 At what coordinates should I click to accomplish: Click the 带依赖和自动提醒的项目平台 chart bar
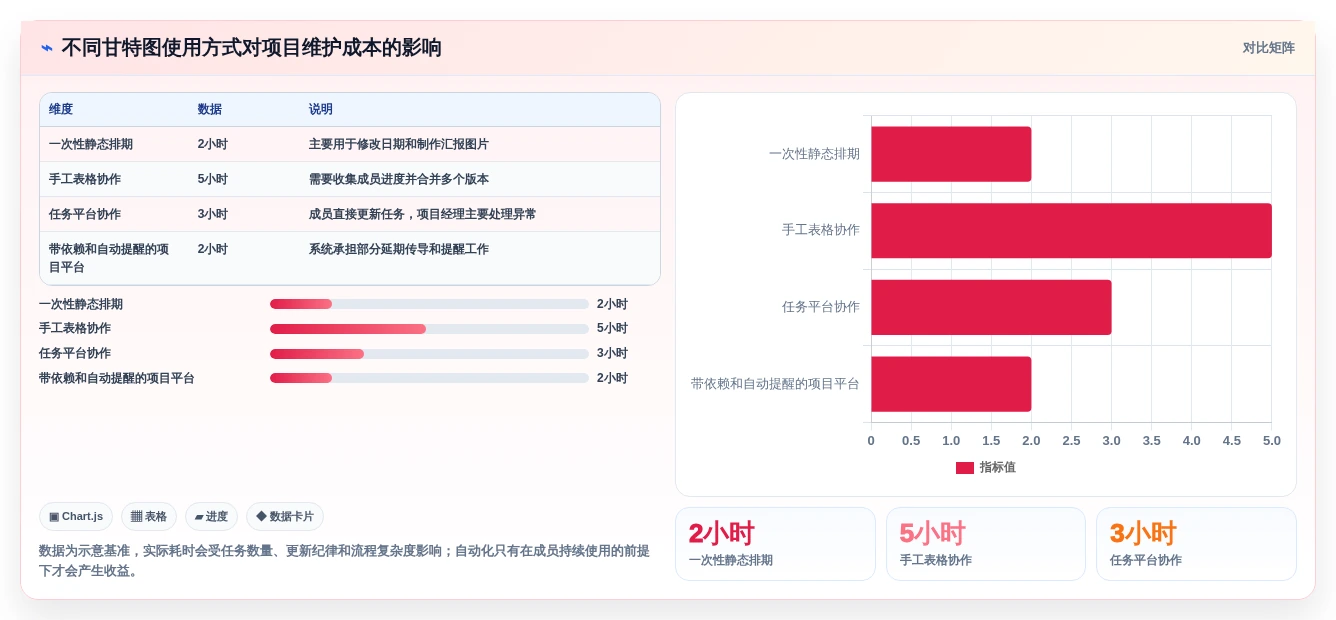click(x=951, y=384)
